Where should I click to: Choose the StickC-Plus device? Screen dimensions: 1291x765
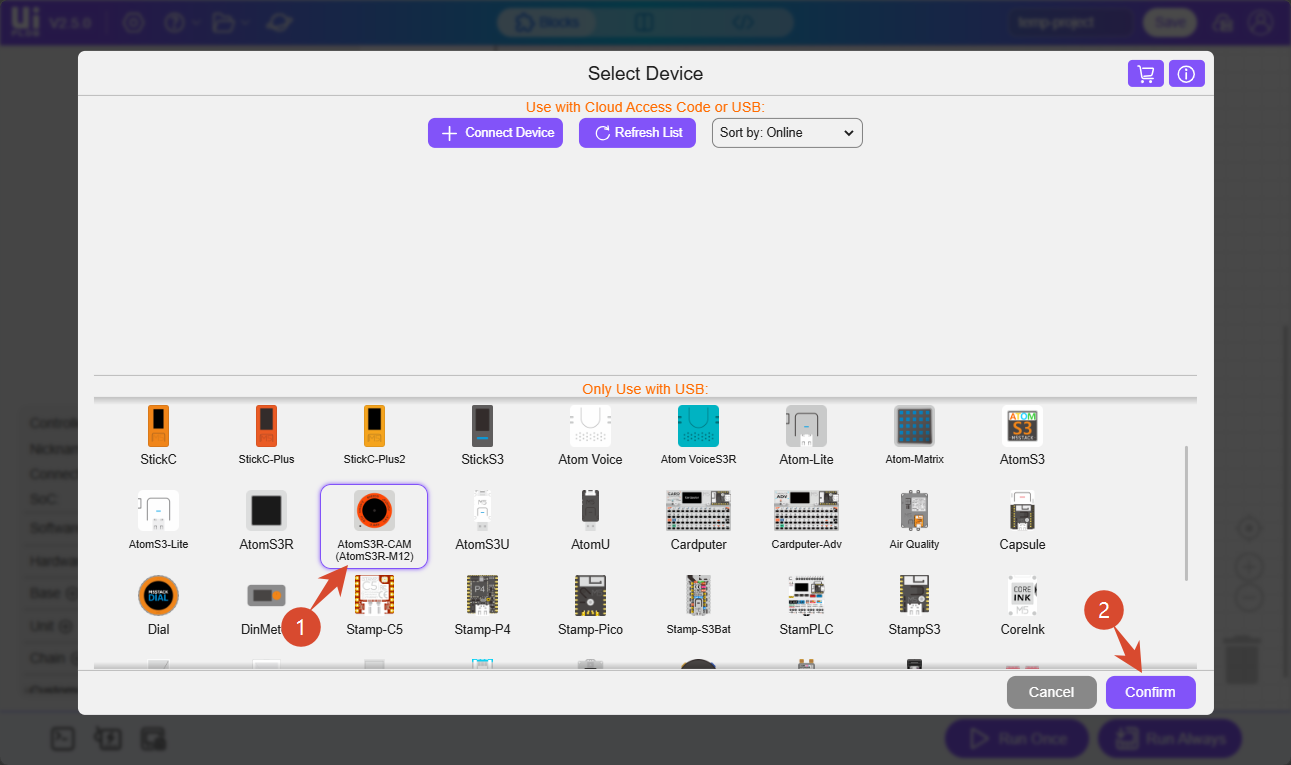click(x=266, y=426)
